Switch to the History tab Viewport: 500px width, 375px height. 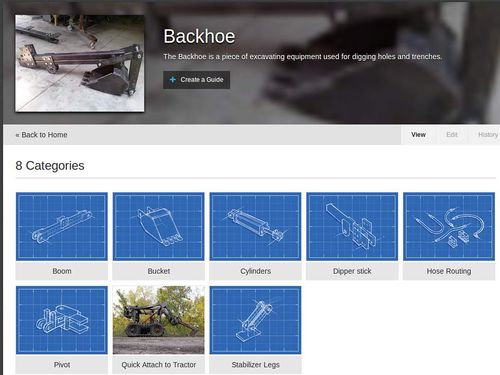488,135
